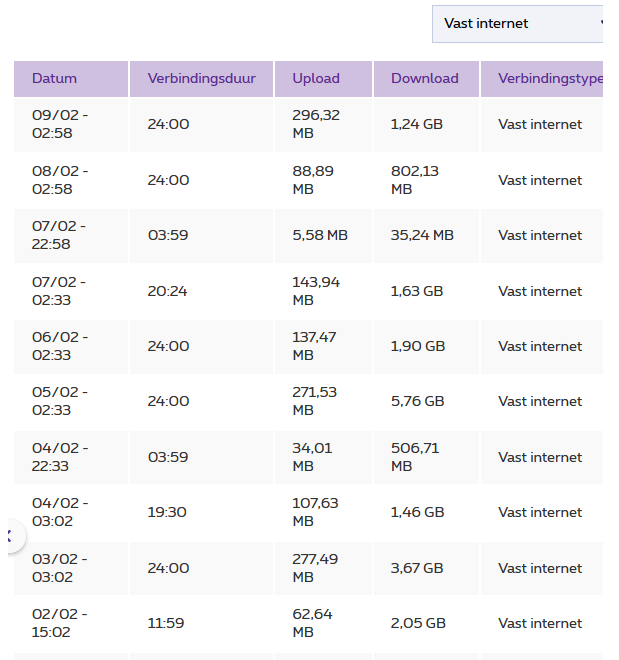
Task: Click the 5,76 GB download value
Action: (417, 401)
